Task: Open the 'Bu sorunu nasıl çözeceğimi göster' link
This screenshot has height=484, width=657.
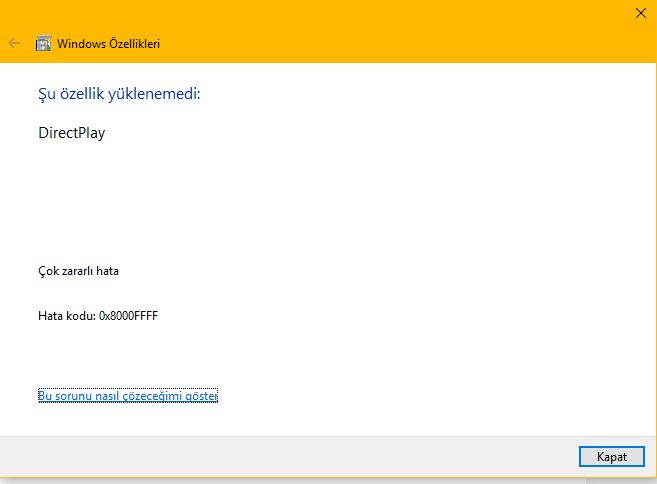Action: pos(128,396)
